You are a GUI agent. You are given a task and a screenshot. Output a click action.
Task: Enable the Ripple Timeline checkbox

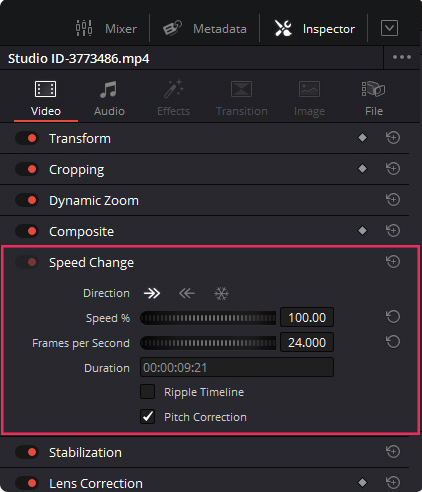pos(147,392)
